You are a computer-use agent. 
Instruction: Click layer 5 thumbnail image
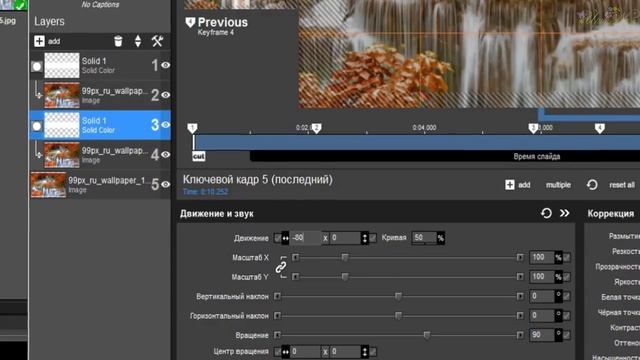tap(48, 185)
